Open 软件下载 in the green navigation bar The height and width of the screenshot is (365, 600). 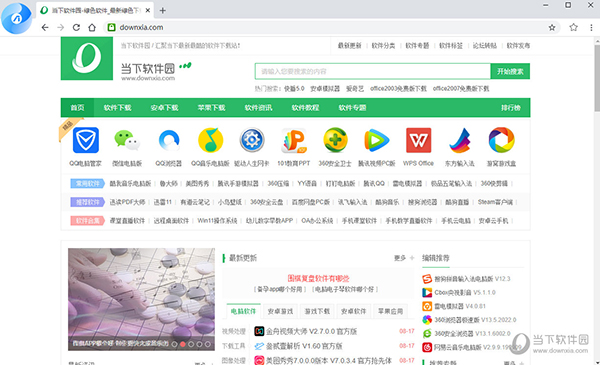[x=117, y=108]
